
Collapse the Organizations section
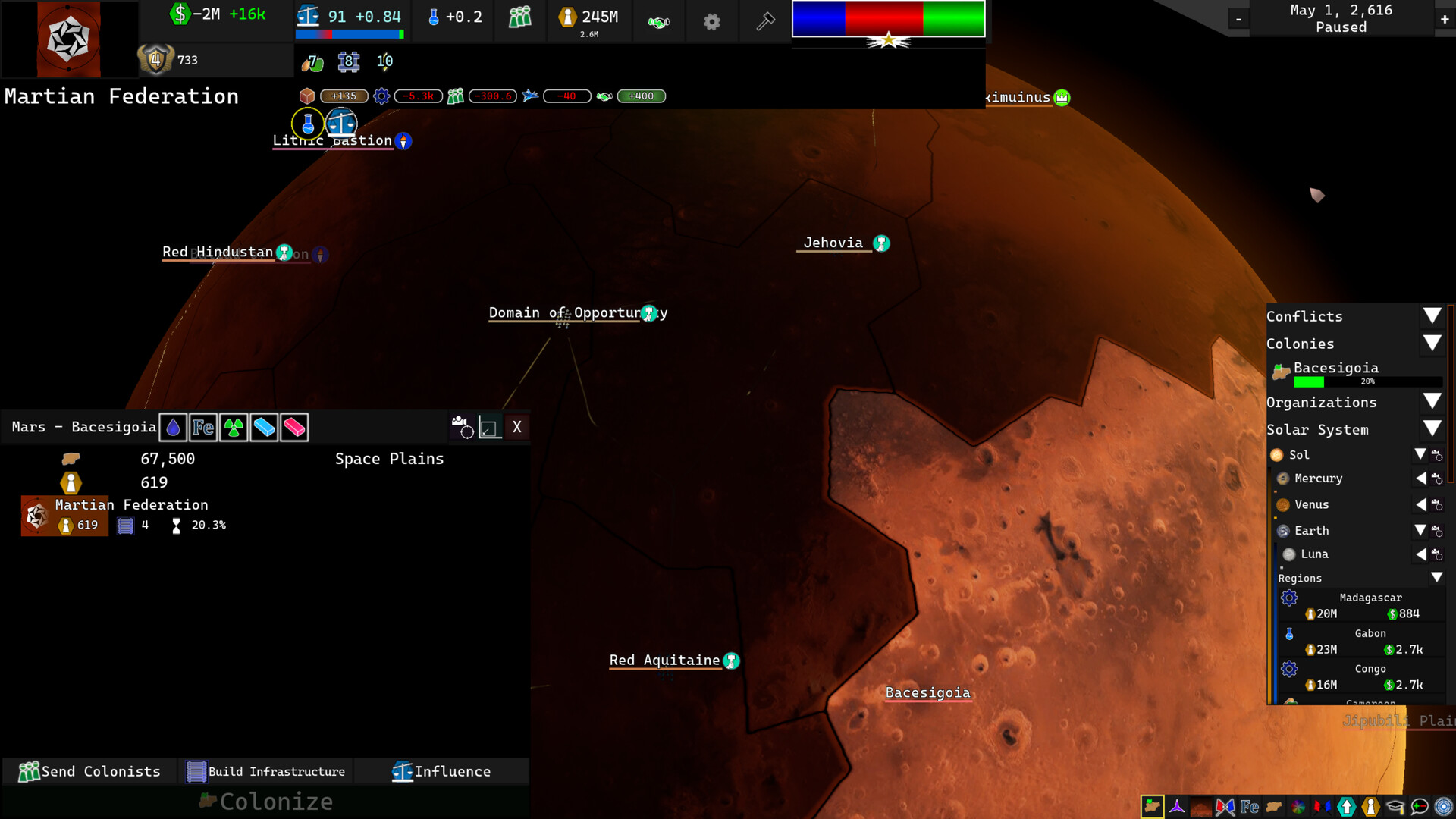(x=1432, y=402)
